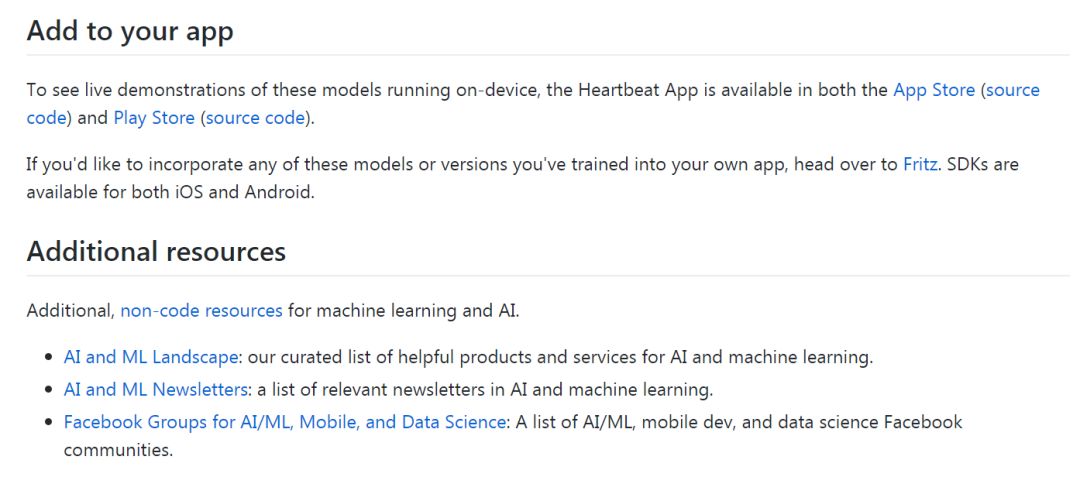Visit the Fritz link
This screenshot has width=1080, height=477.
coord(920,165)
